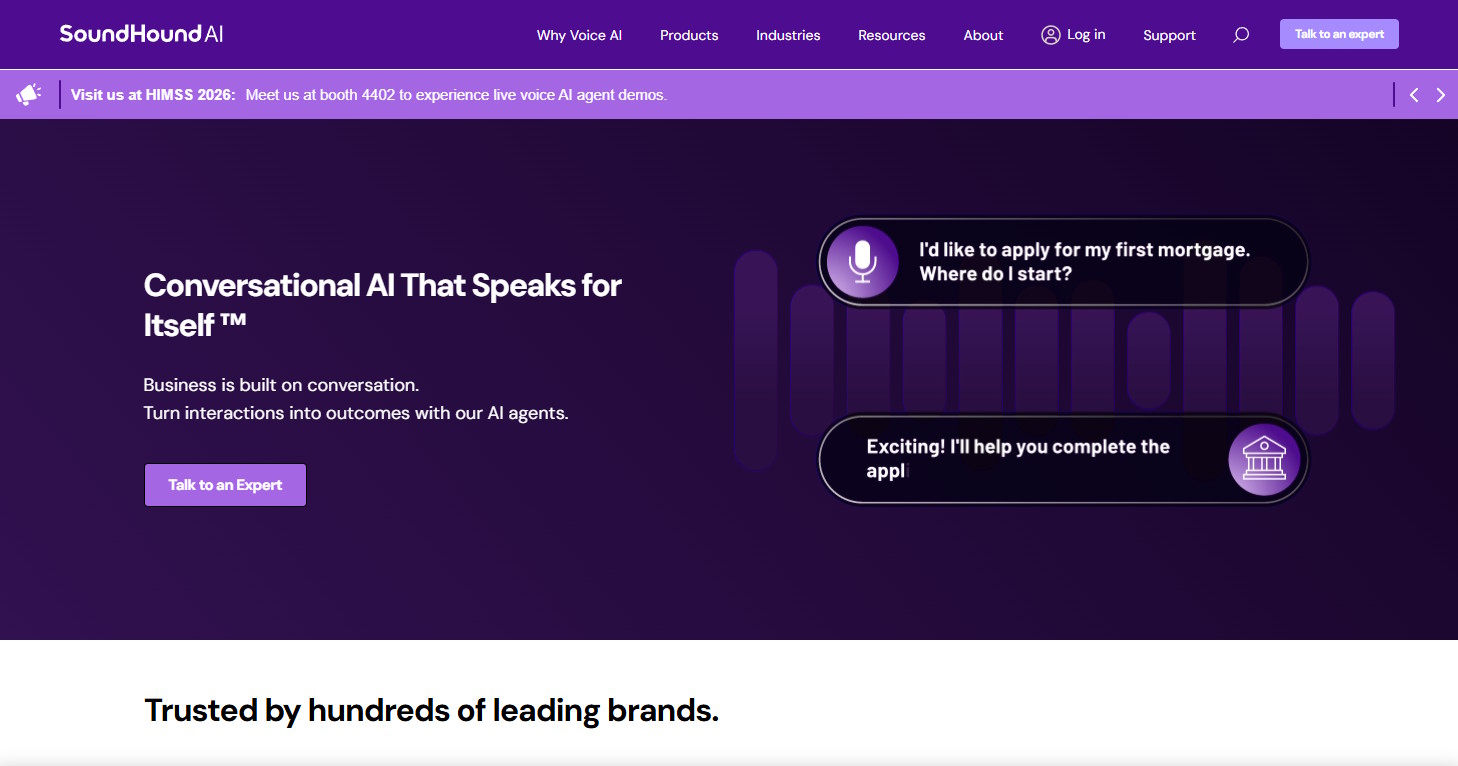
Task: Click the Log in link
Action: tap(1086, 35)
